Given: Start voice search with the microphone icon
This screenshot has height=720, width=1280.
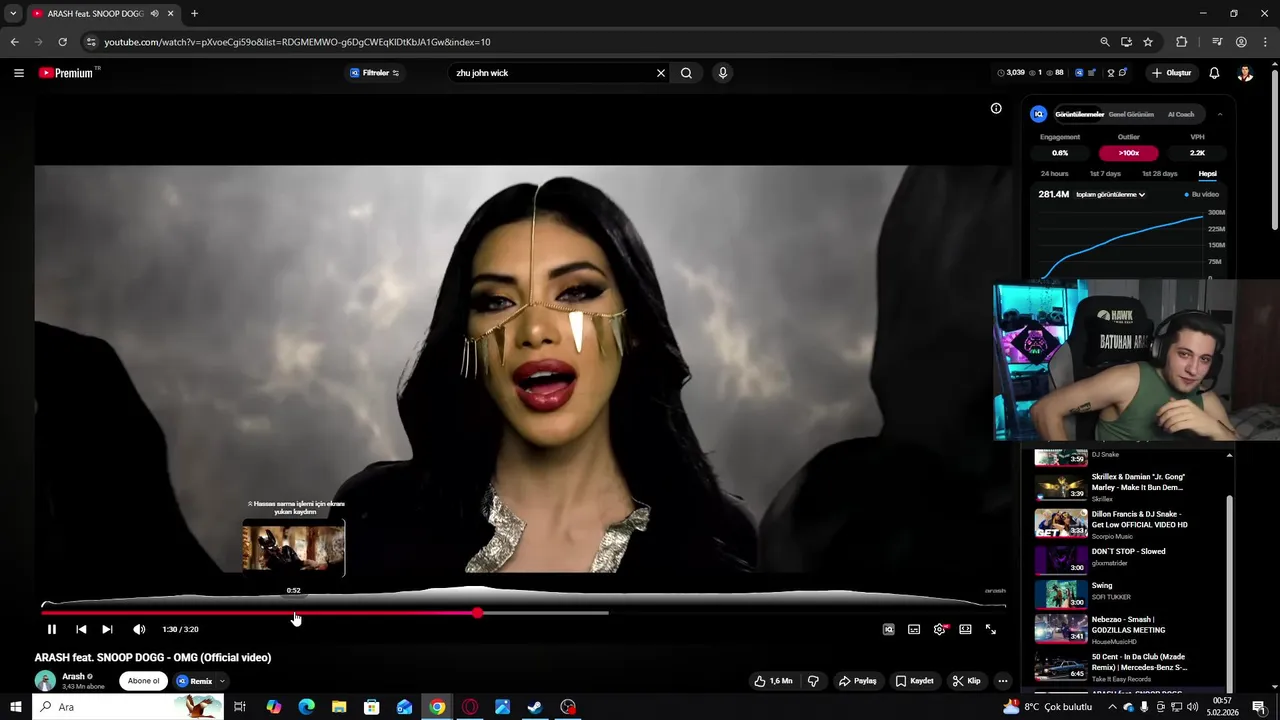Looking at the screenshot, I should click(x=722, y=73).
